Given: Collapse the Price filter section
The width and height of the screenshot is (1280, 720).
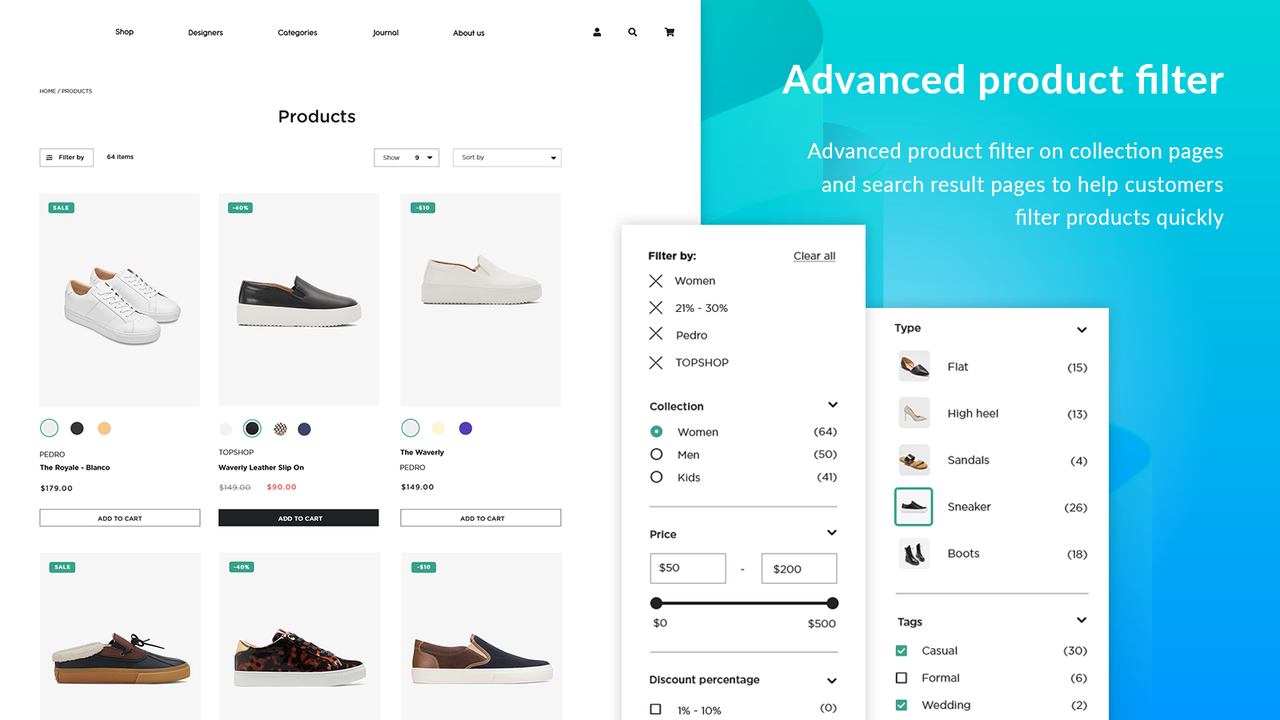Looking at the screenshot, I should [832, 533].
